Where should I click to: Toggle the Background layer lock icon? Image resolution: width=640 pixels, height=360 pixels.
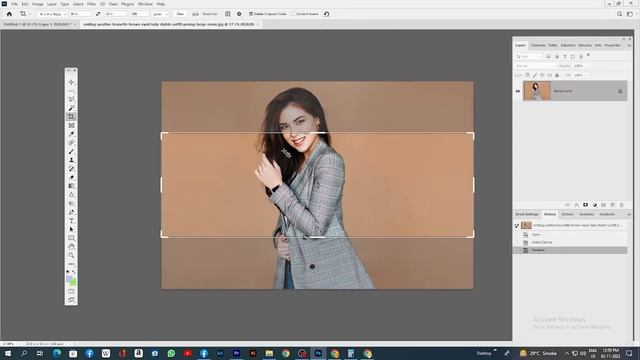(620, 91)
